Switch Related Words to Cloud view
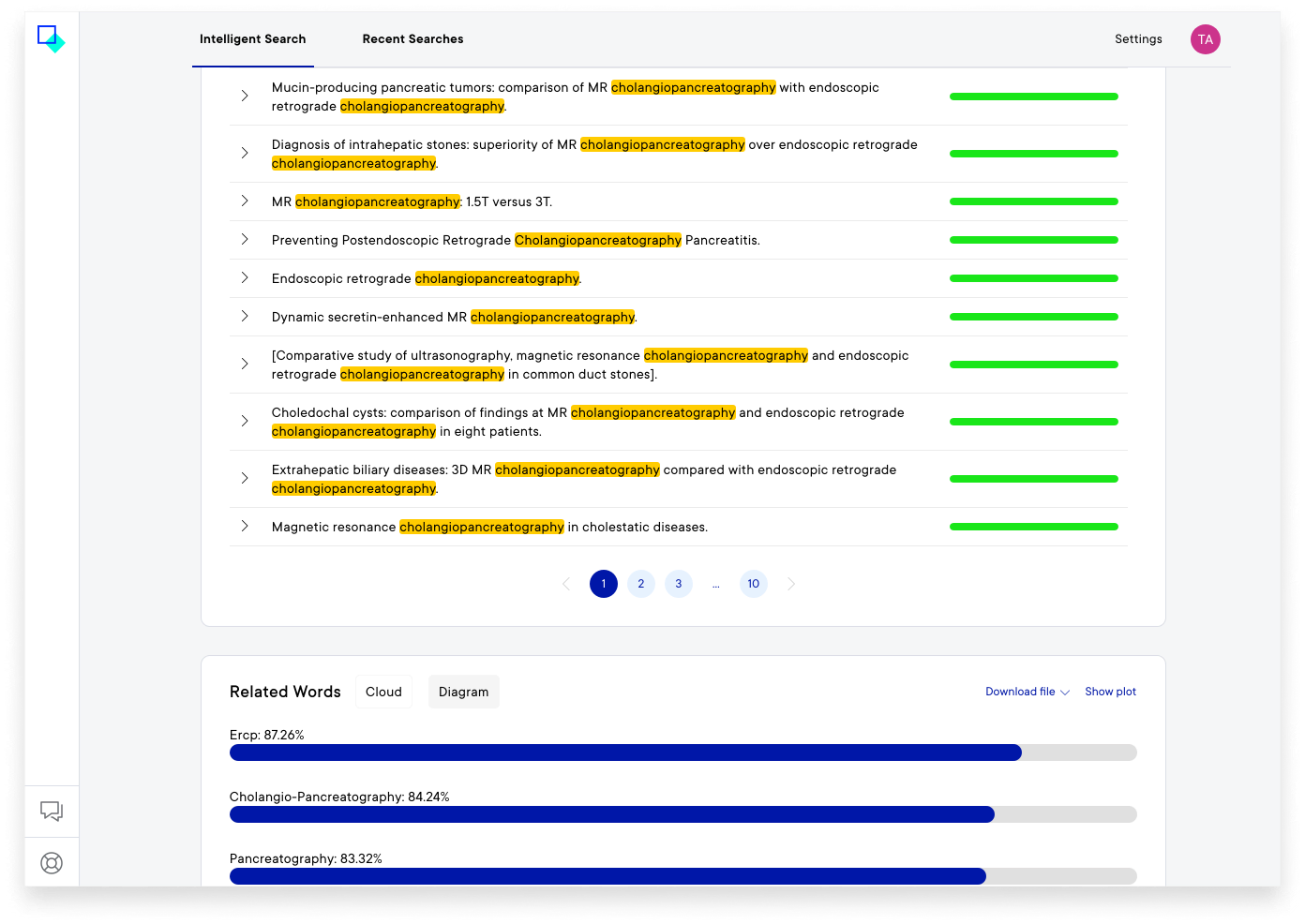 click(383, 692)
